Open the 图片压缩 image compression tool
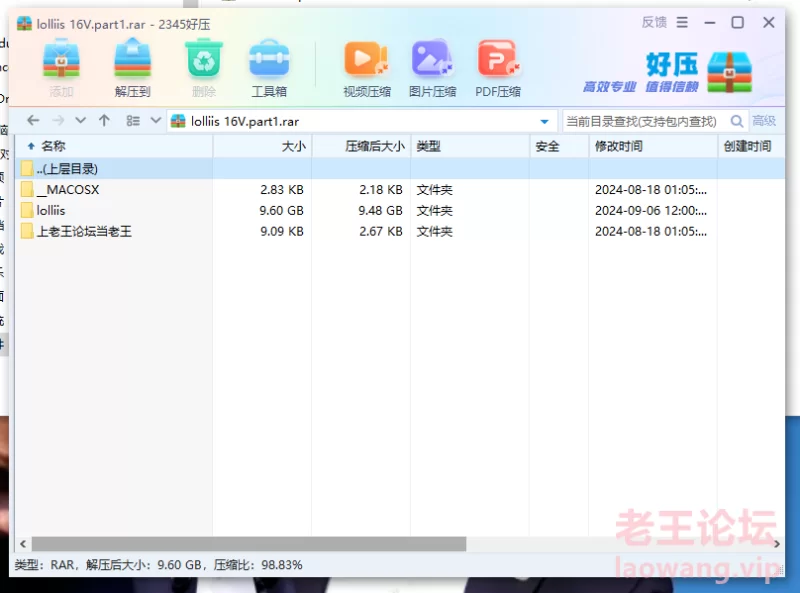The height and width of the screenshot is (593, 800). (x=432, y=59)
